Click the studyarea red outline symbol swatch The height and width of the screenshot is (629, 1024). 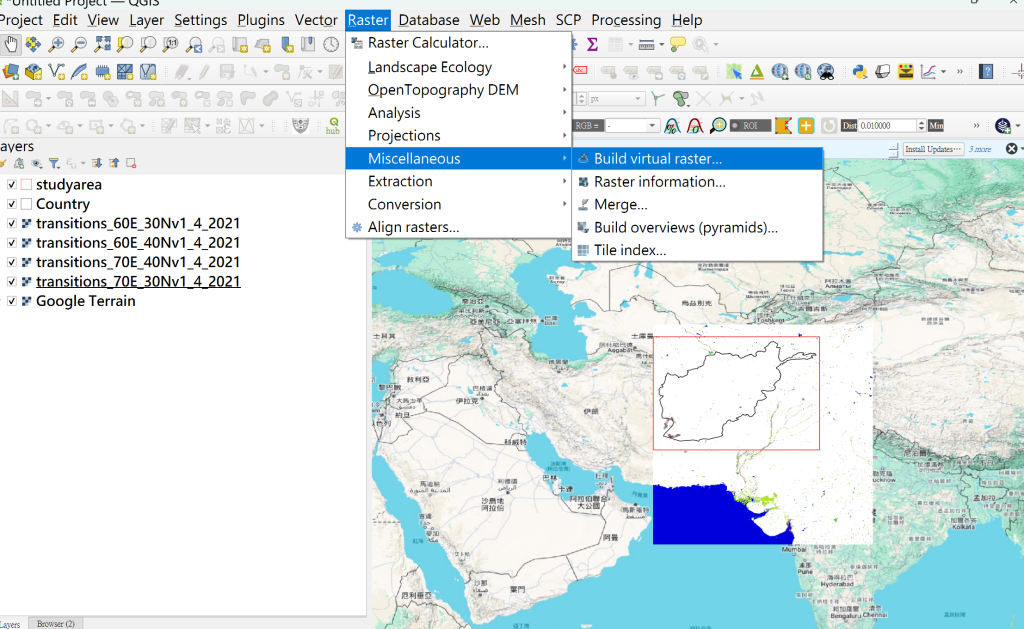click(26, 185)
